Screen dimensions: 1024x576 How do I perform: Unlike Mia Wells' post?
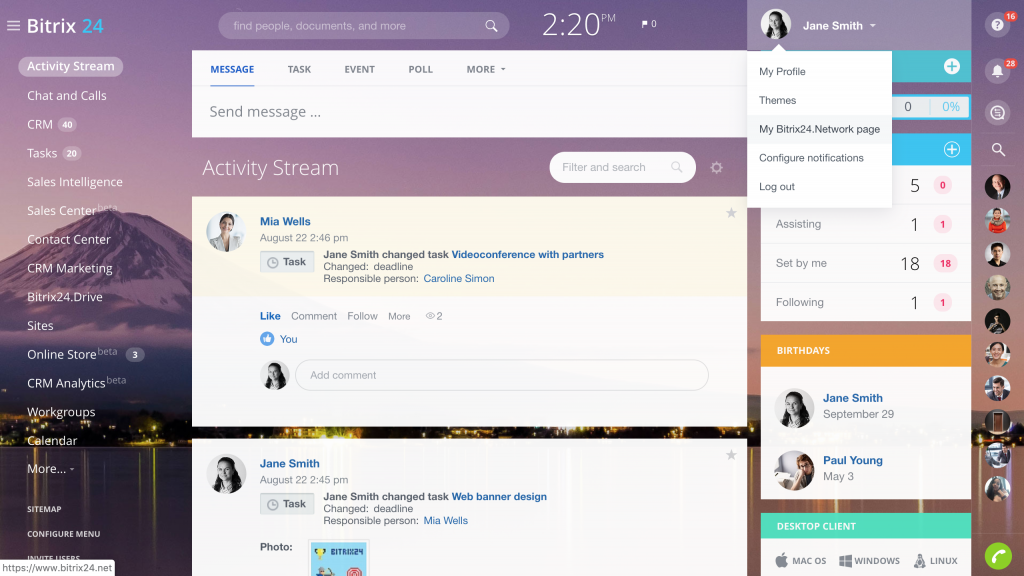click(x=270, y=315)
